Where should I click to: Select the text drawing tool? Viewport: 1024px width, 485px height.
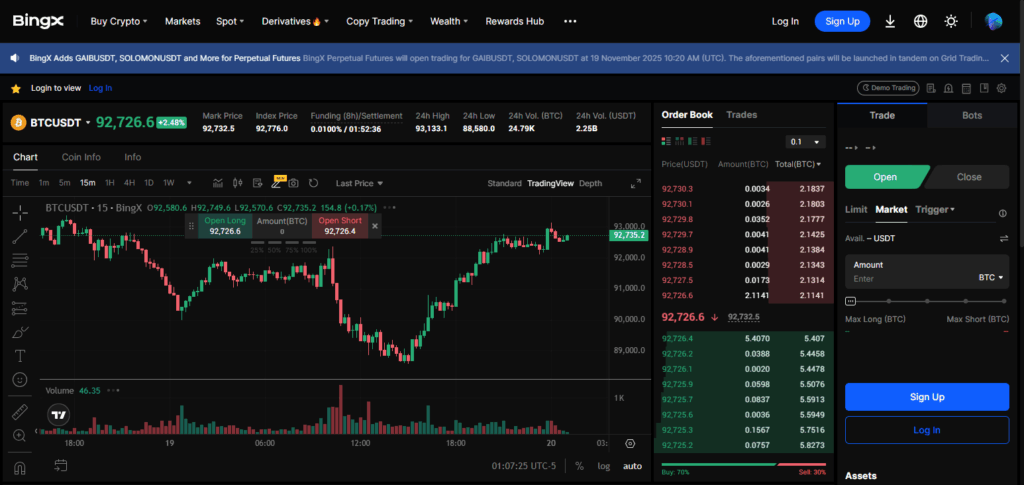[x=19, y=355]
